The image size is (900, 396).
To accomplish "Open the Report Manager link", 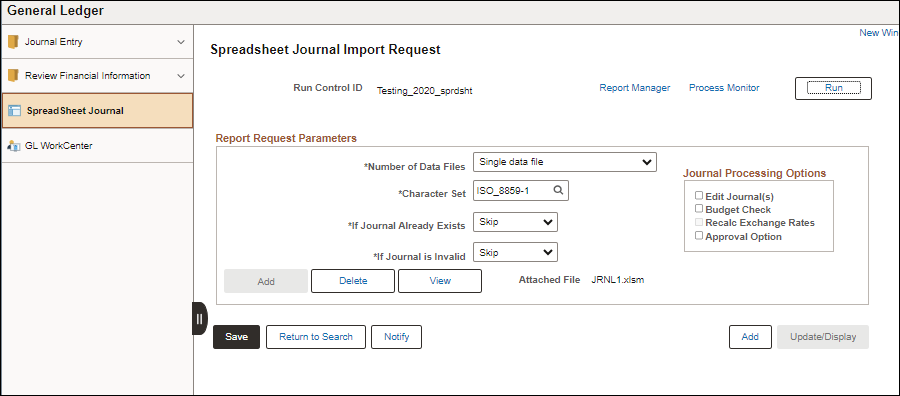I will click(635, 88).
